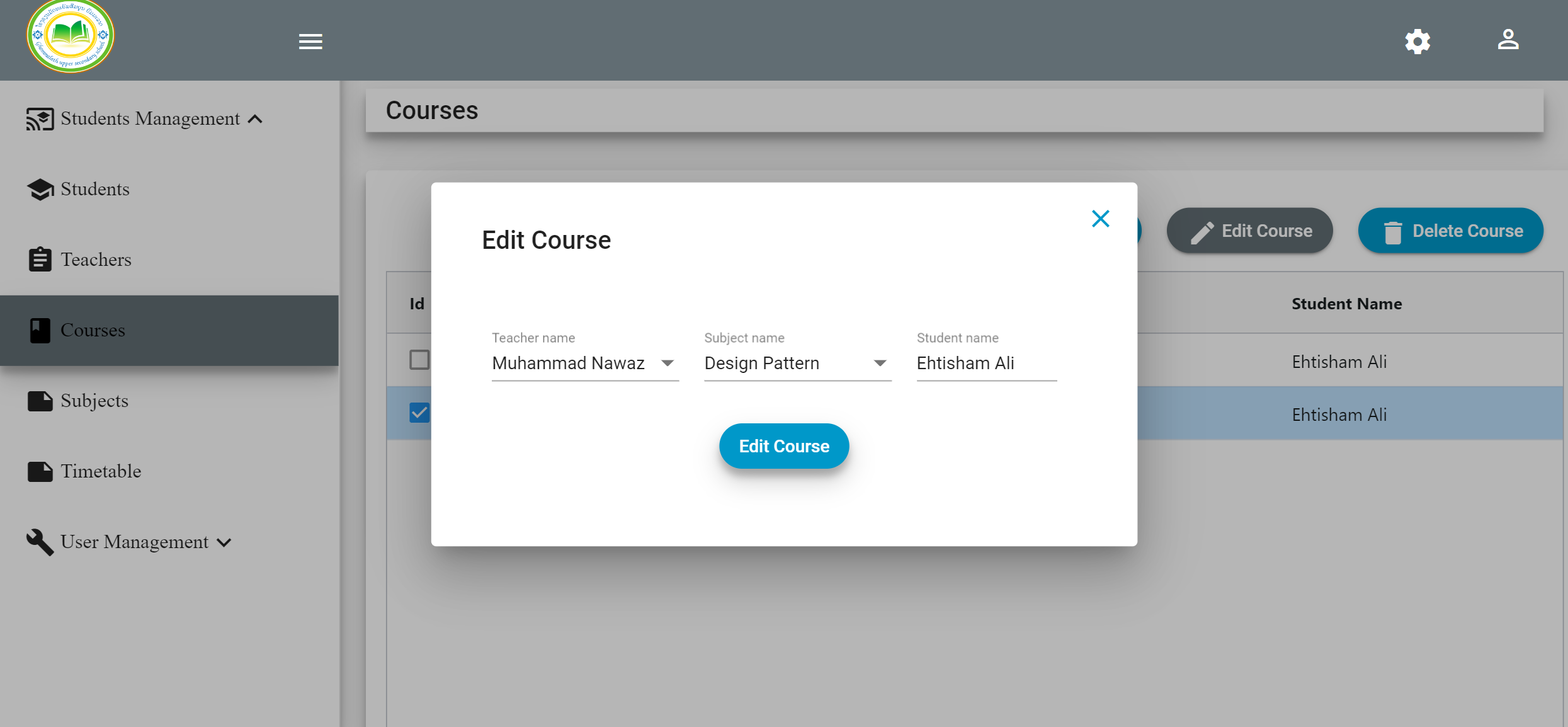Viewport: 1568px width, 727px height.
Task: Uncheck the selected second row checkbox
Action: coord(419,413)
